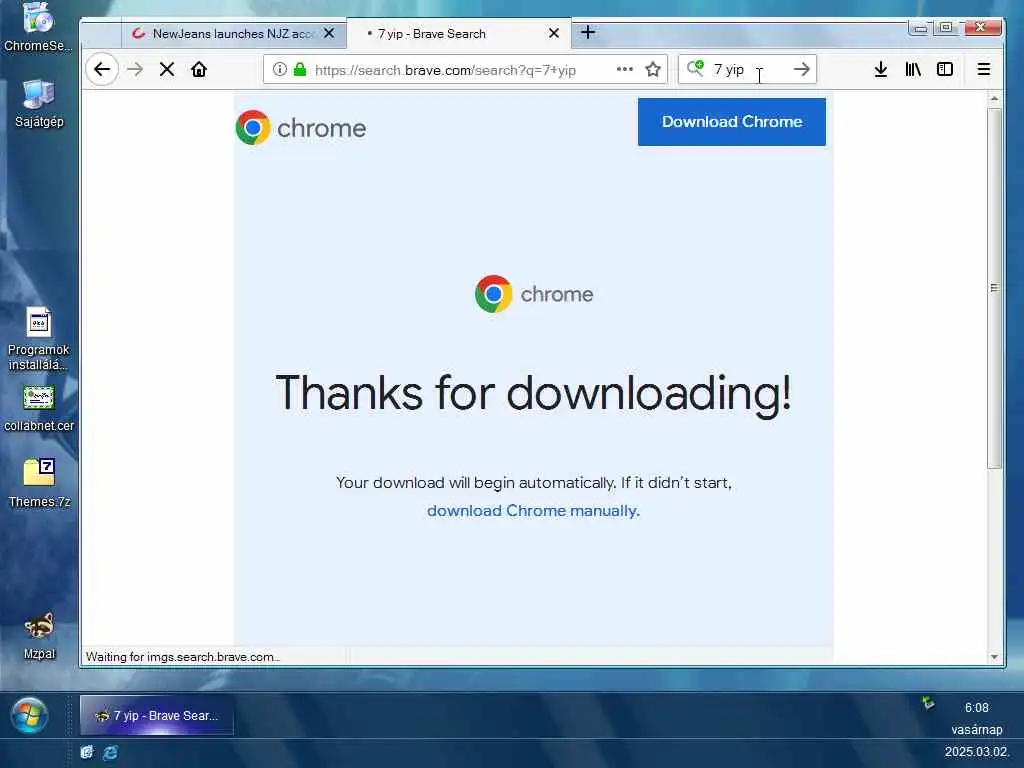
Task: Click the vertical scrollbar thumb
Action: (994, 288)
